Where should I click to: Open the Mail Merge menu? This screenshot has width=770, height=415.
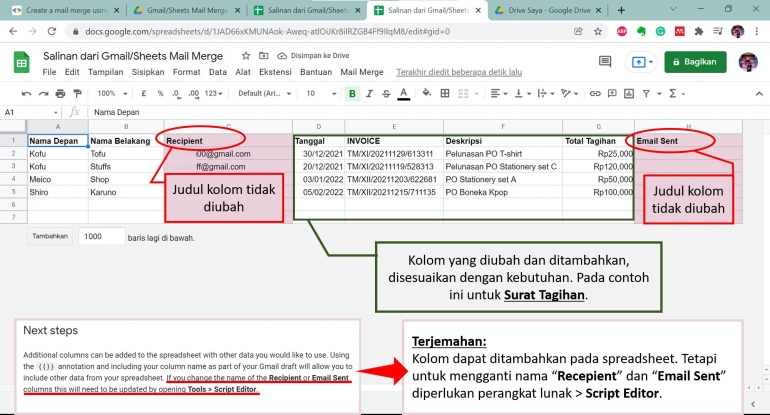click(362, 72)
